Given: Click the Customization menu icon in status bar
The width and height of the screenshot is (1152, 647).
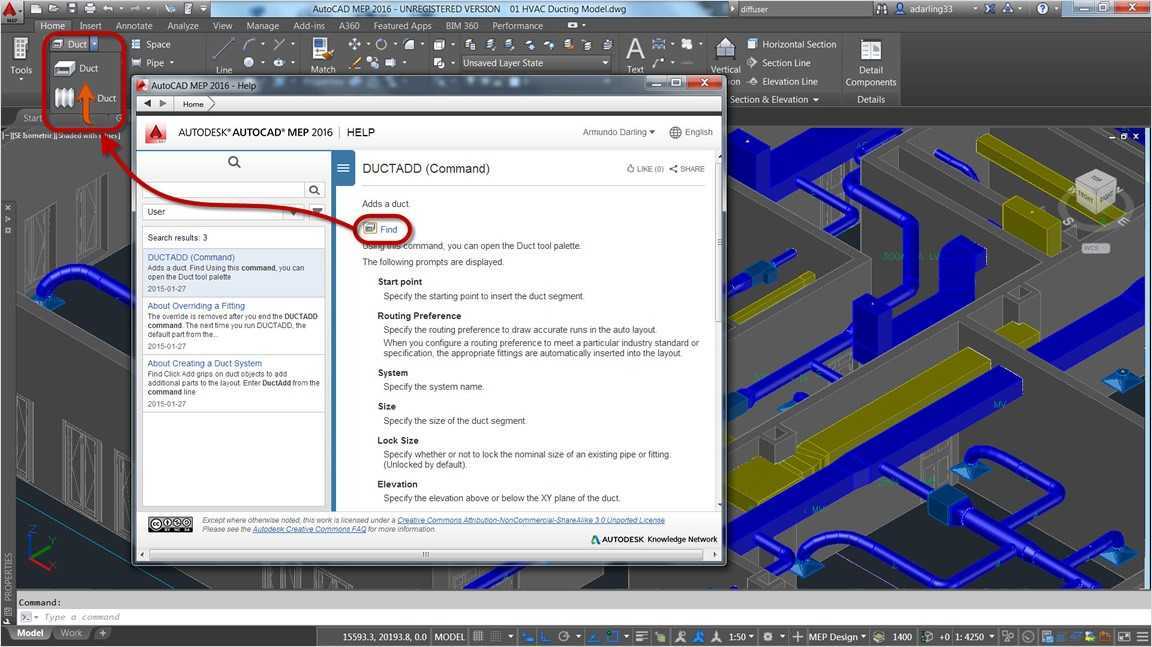Looking at the screenshot, I should [x=1142, y=637].
